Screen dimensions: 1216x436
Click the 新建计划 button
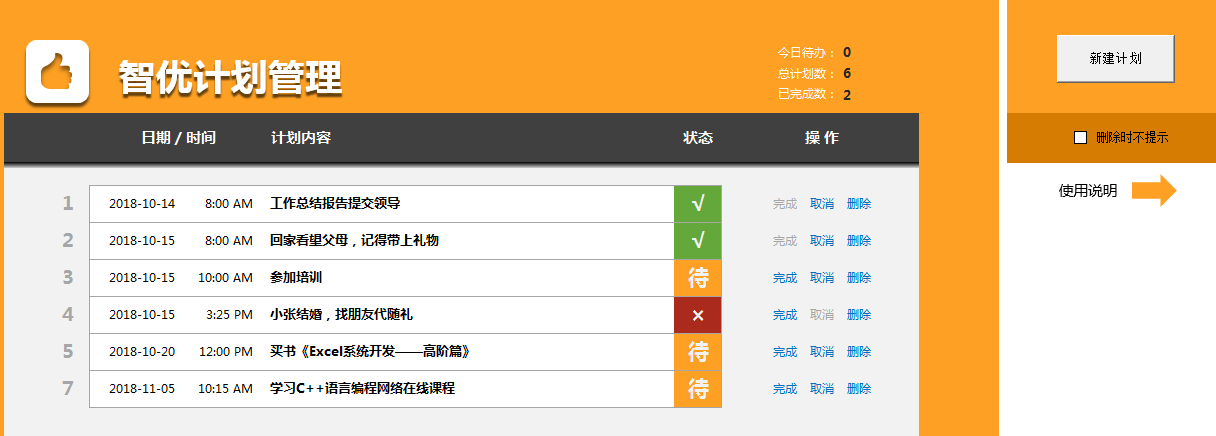point(1115,59)
